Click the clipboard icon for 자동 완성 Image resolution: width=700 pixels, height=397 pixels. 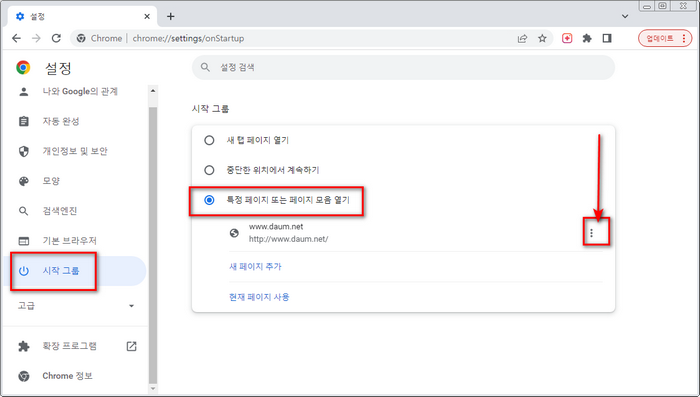coord(24,121)
